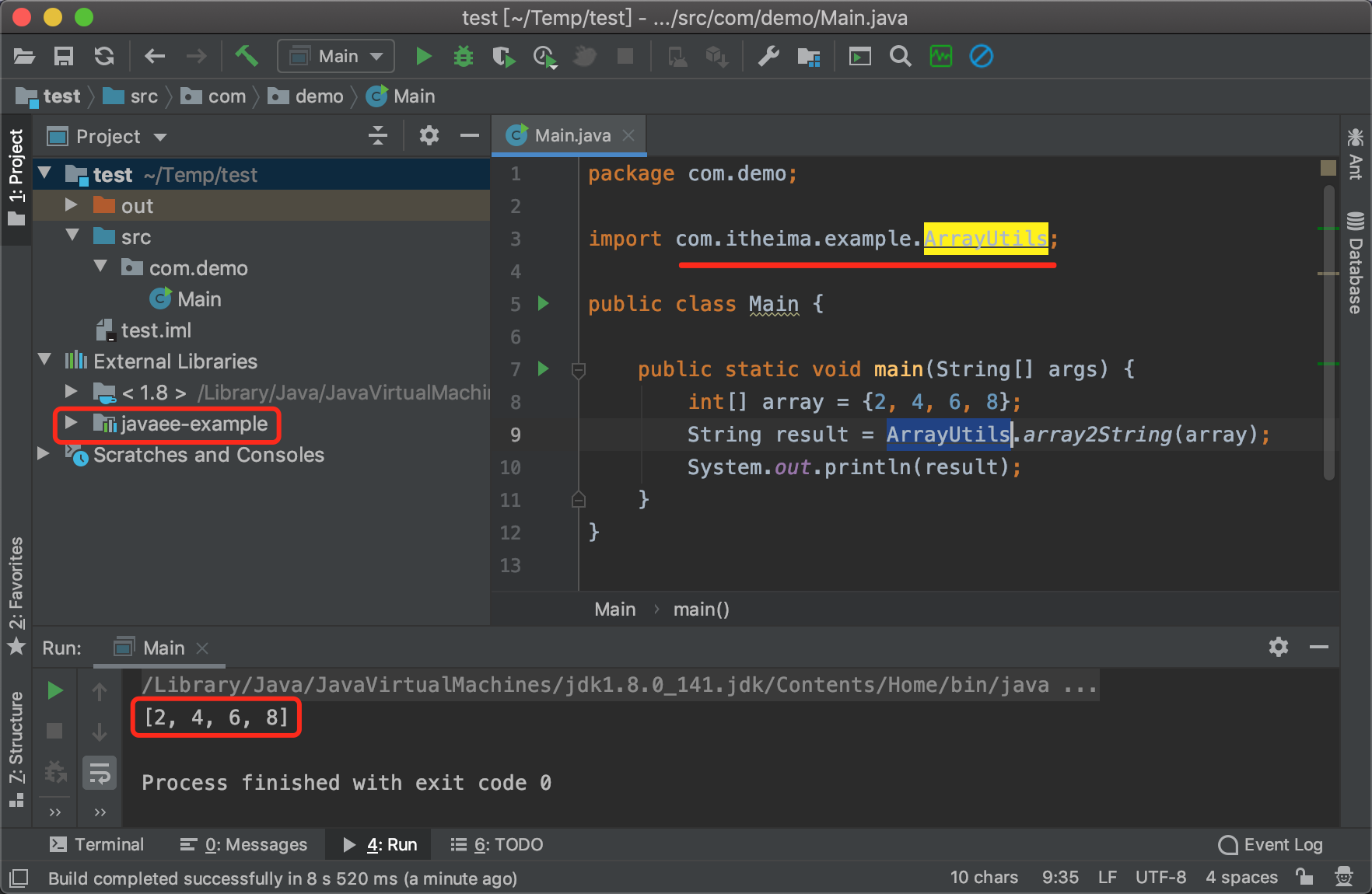Toggle soft-wrap in the Run console

[x=100, y=774]
